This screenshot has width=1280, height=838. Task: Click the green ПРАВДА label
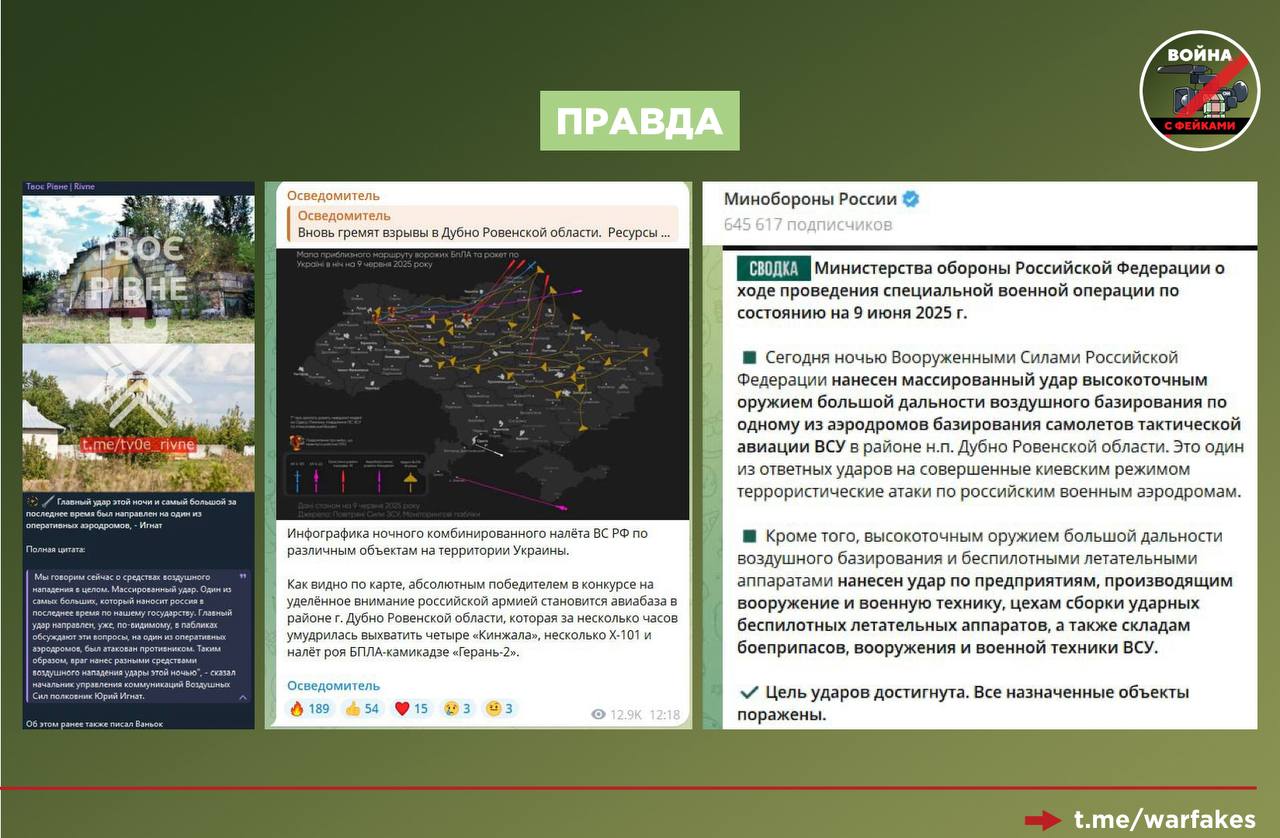(x=640, y=121)
